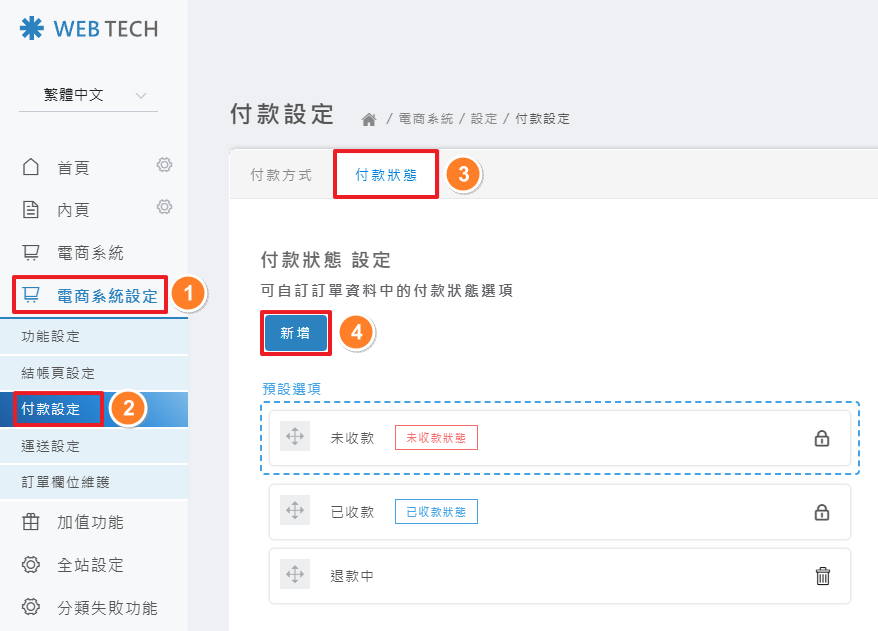Click the drag handle for 已收款
Image resolution: width=878 pixels, height=631 pixels.
[x=295, y=511]
